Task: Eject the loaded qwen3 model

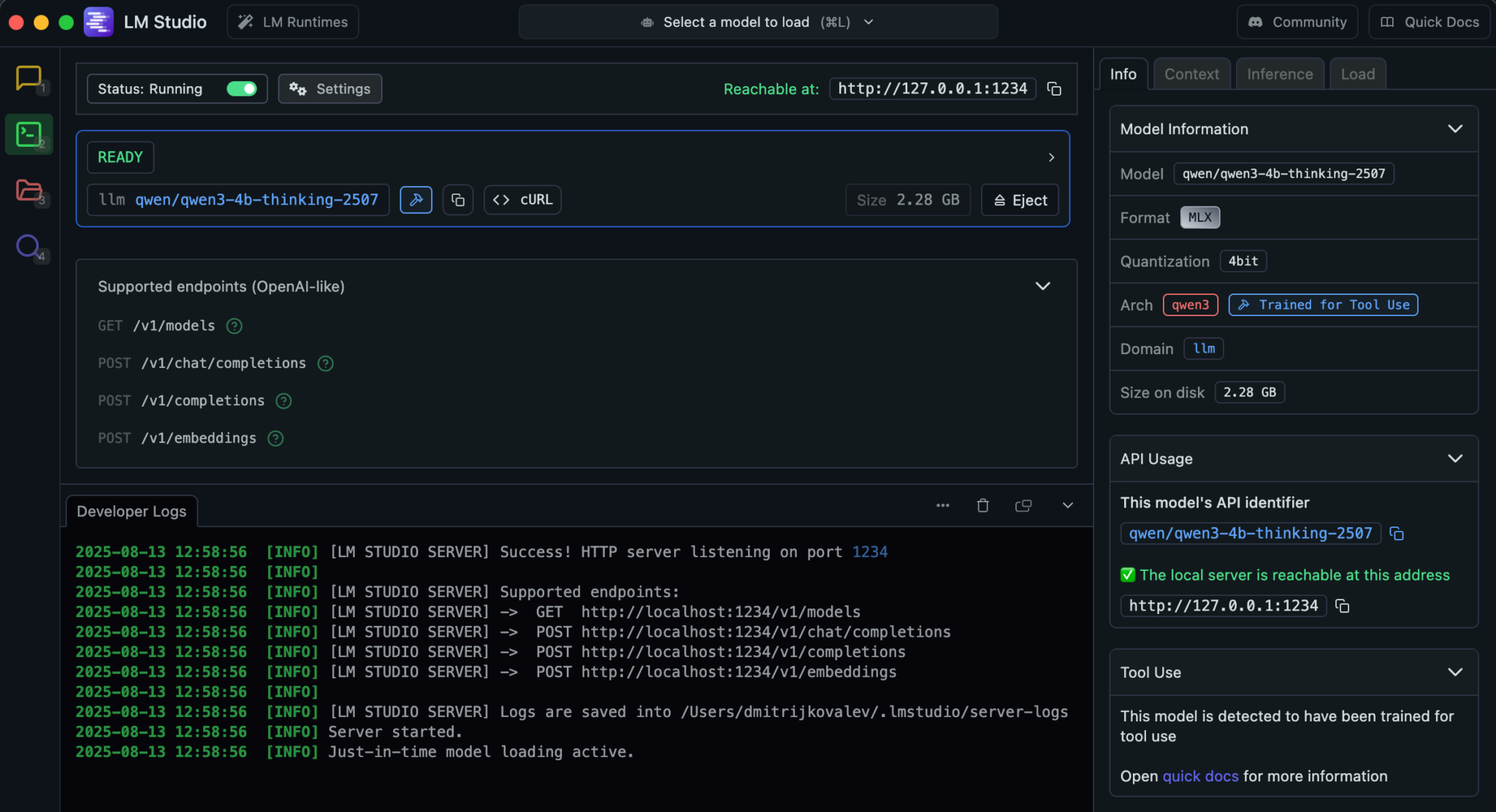Action: (x=1020, y=200)
